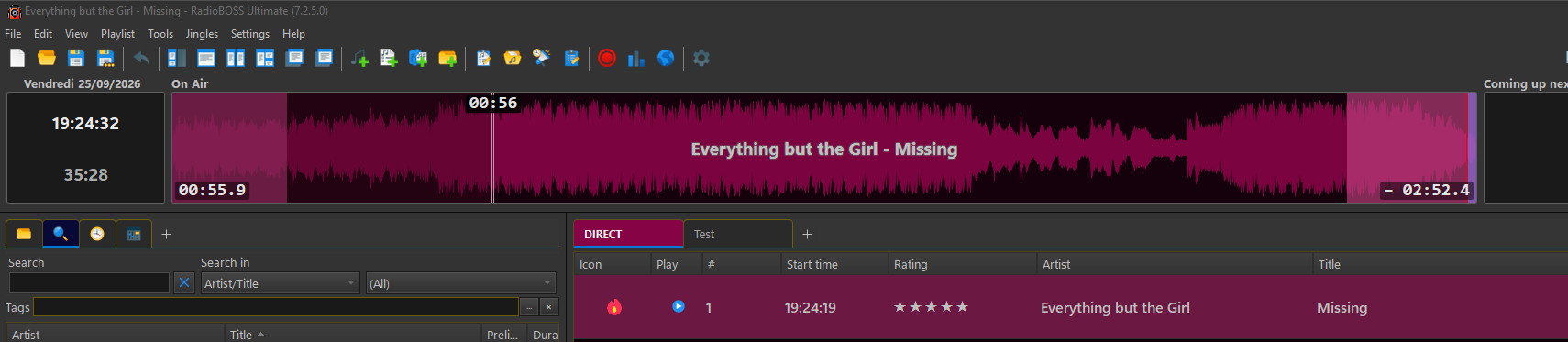Switch to the folder browser tab
1568x342 pixels.
24,234
